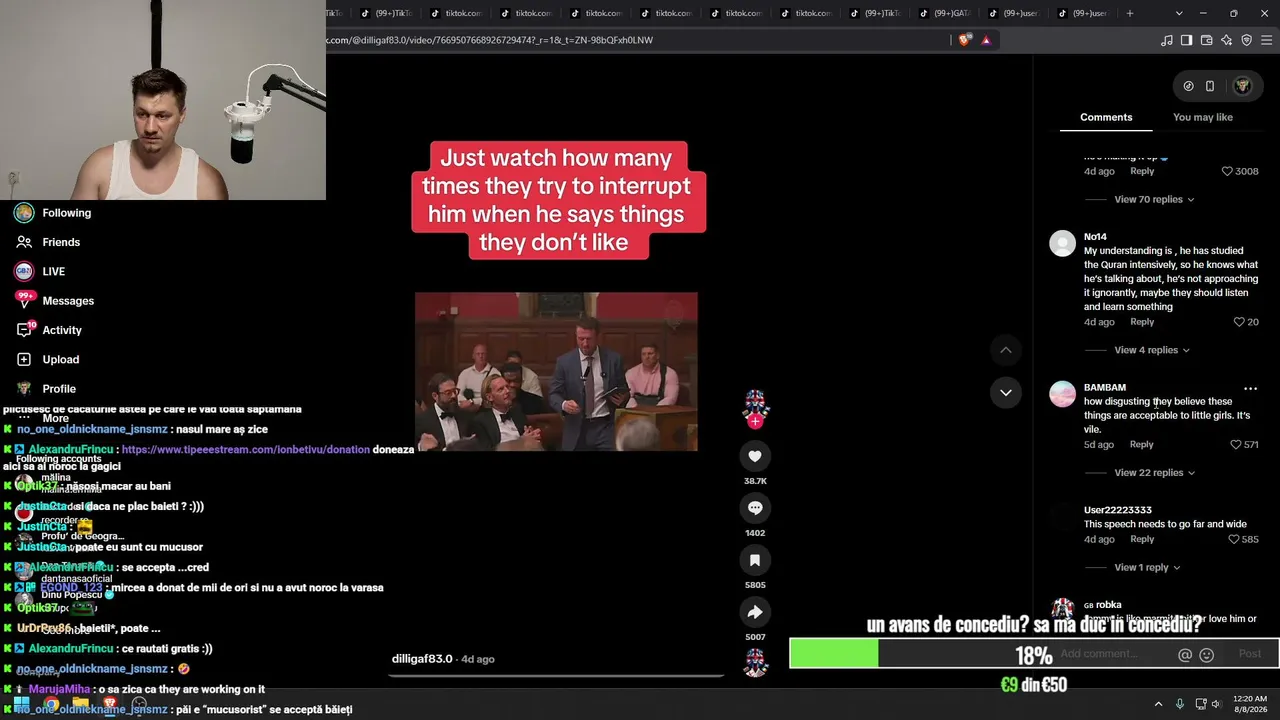Reply to User22223333's comment
1280x720 pixels.
tap(1142, 539)
